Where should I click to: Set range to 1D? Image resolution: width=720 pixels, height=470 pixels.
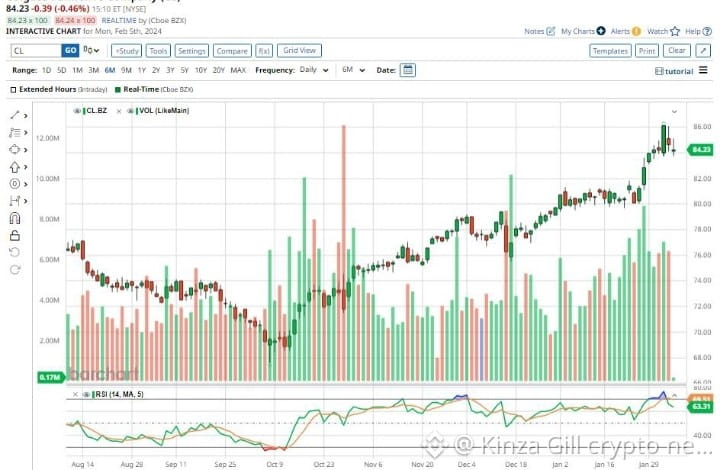[46, 70]
